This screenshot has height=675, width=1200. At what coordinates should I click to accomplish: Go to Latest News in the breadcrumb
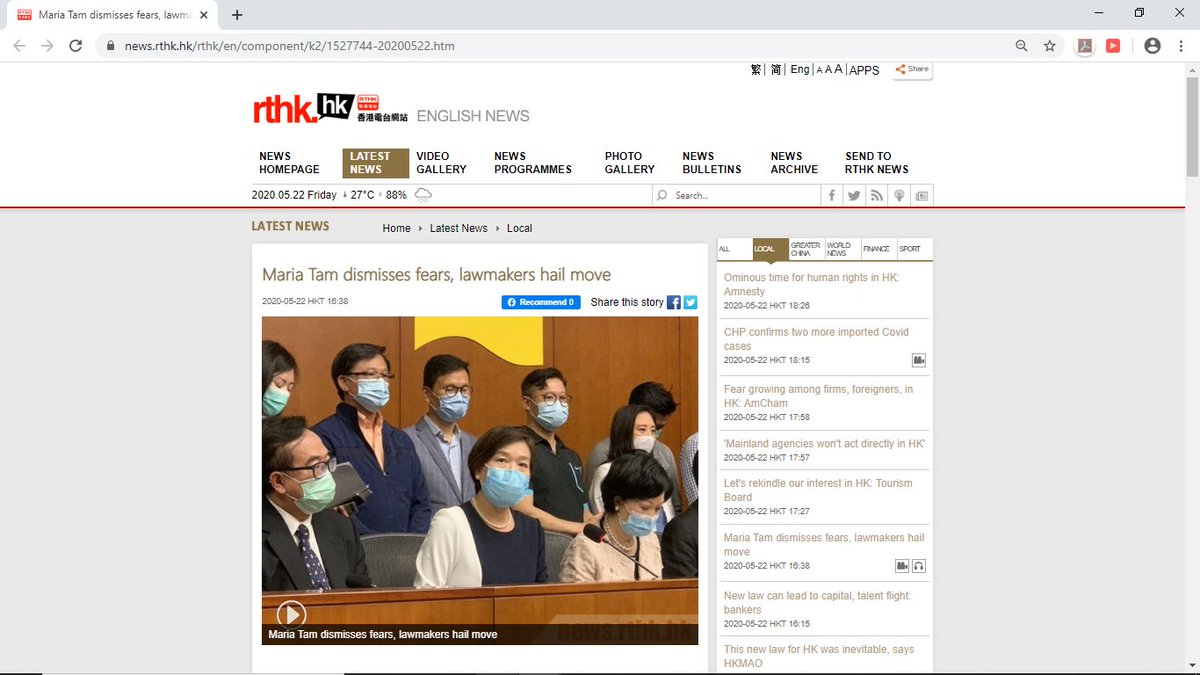(459, 228)
